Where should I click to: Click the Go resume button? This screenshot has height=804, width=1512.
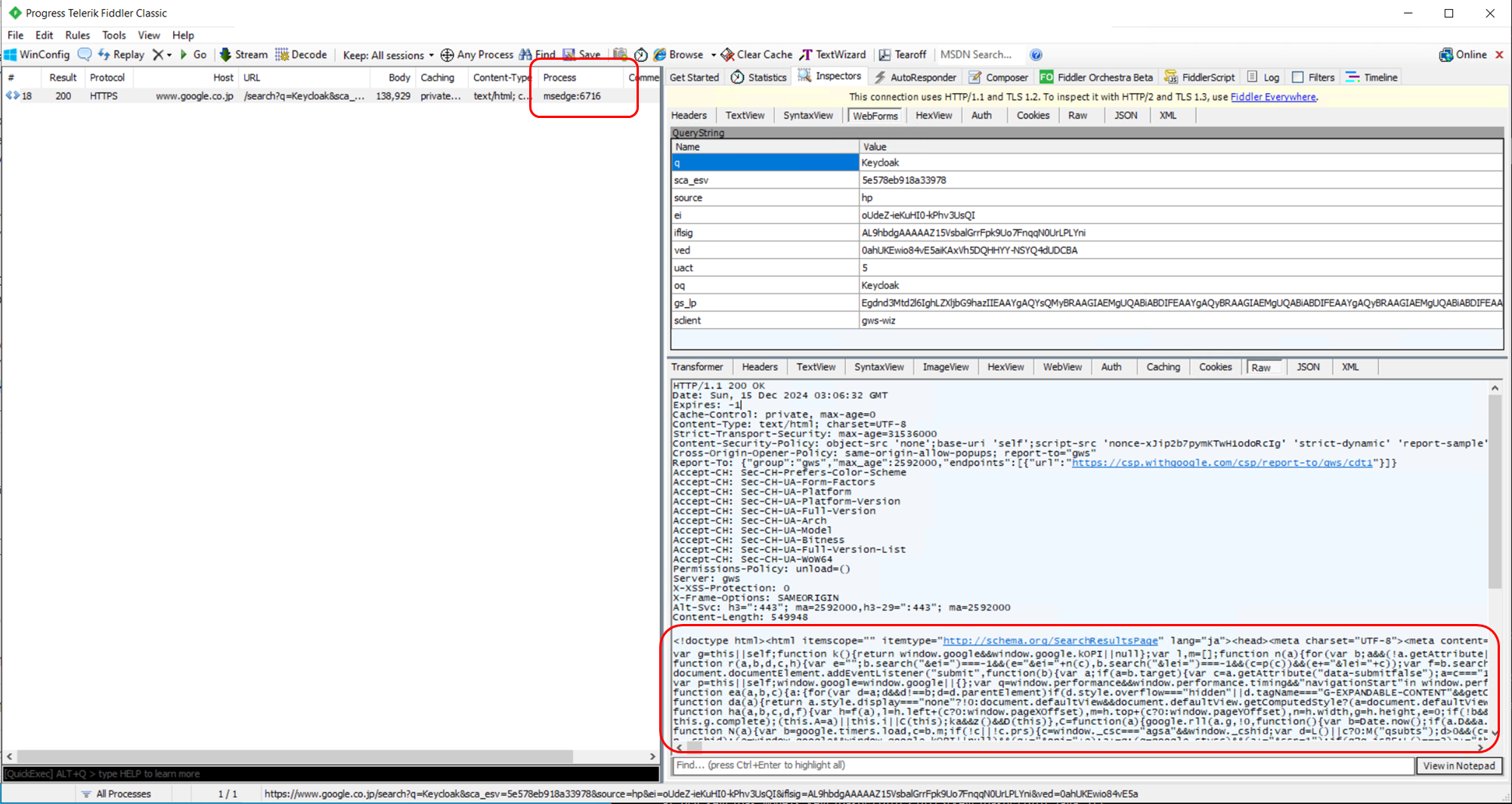pyautogui.click(x=193, y=54)
